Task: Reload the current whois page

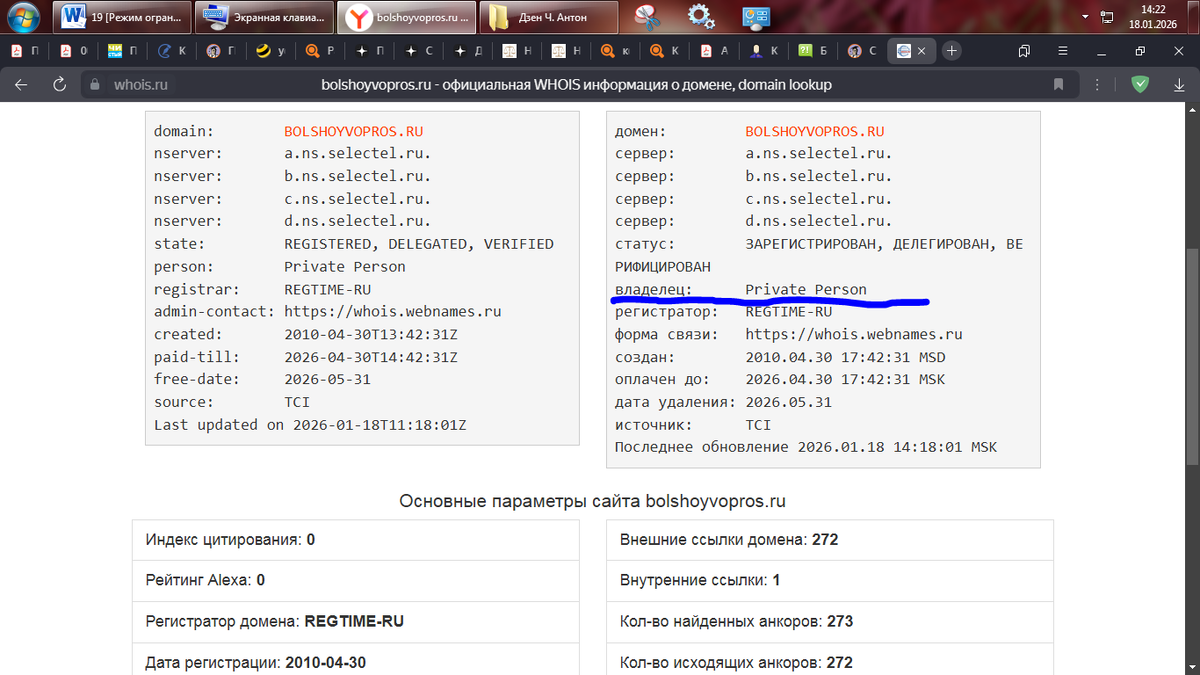Action: point(60,85)
